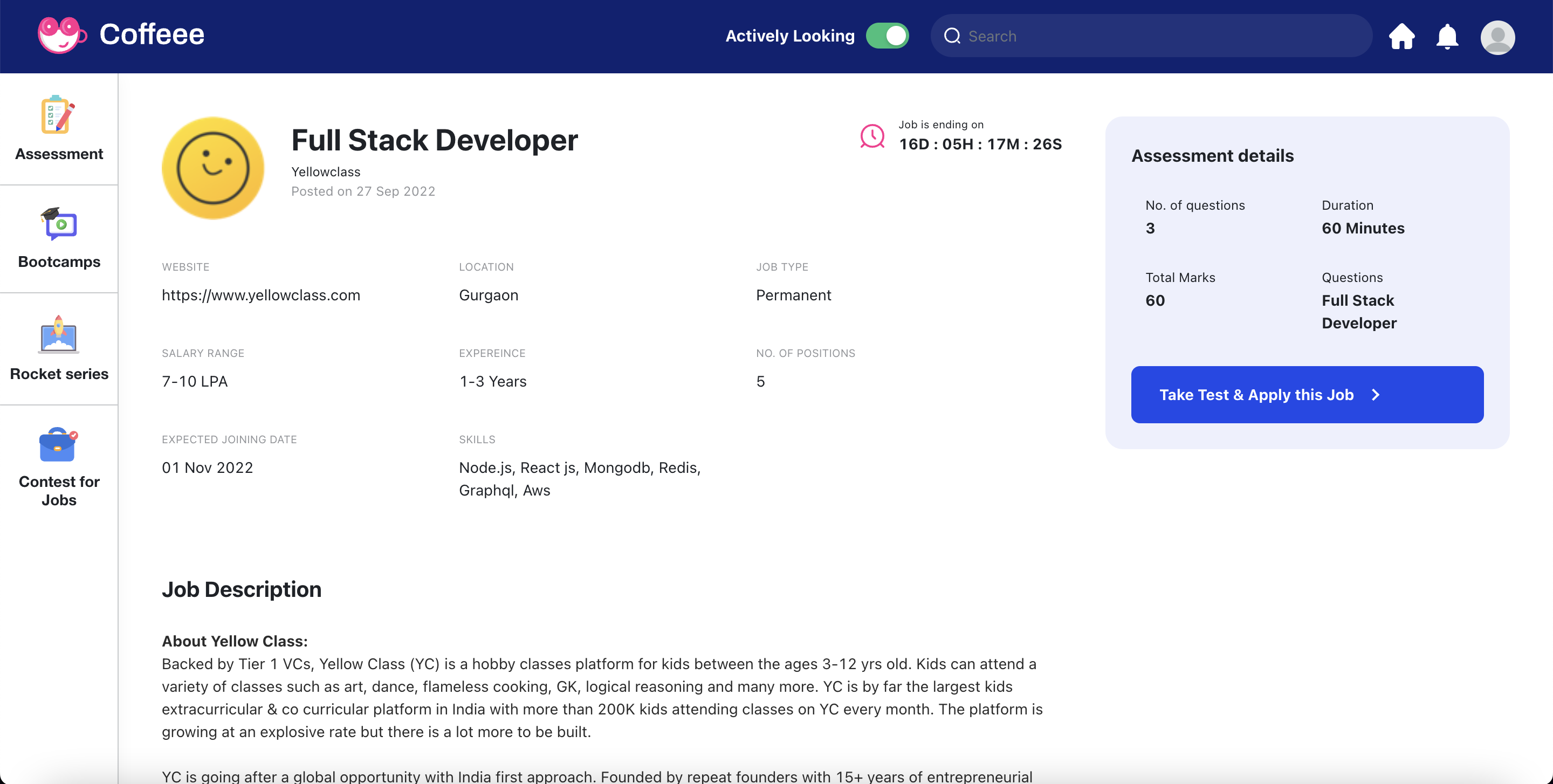Click the magnifier search icon
1553x784 pixels.
click(952, 36)
